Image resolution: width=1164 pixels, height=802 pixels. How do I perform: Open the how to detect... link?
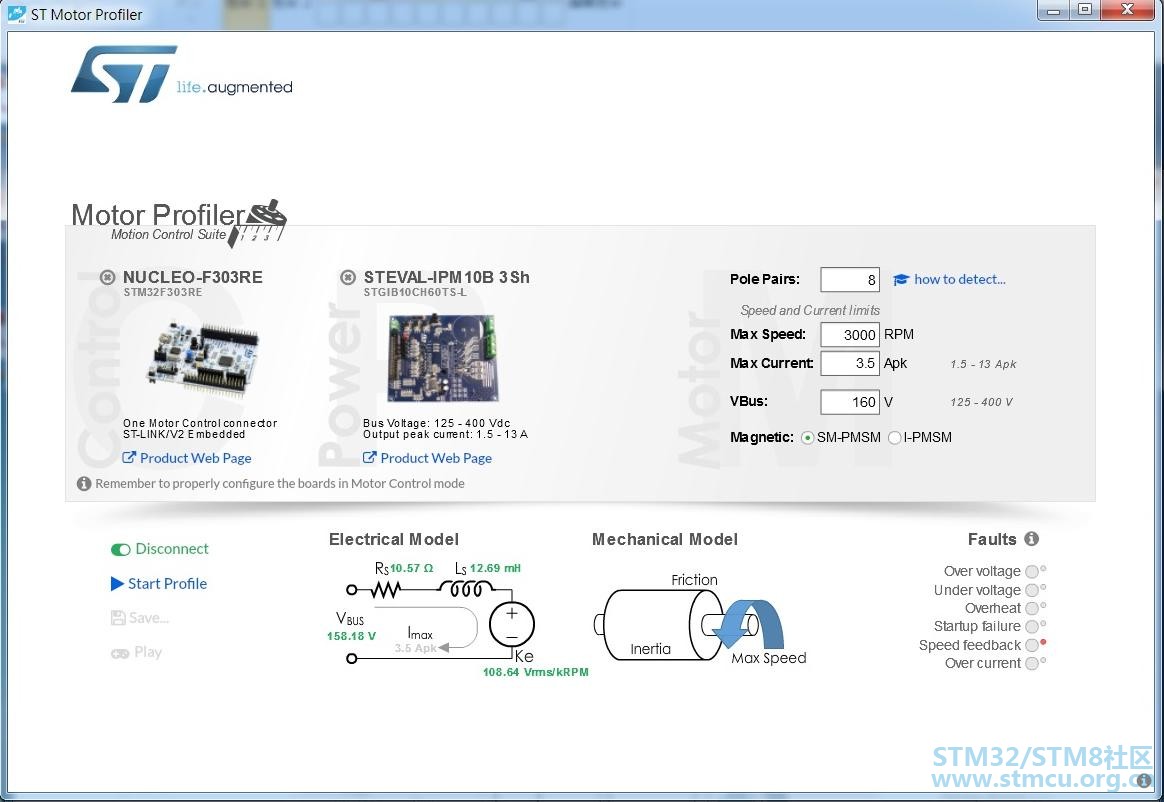click(x=960, y=279)
